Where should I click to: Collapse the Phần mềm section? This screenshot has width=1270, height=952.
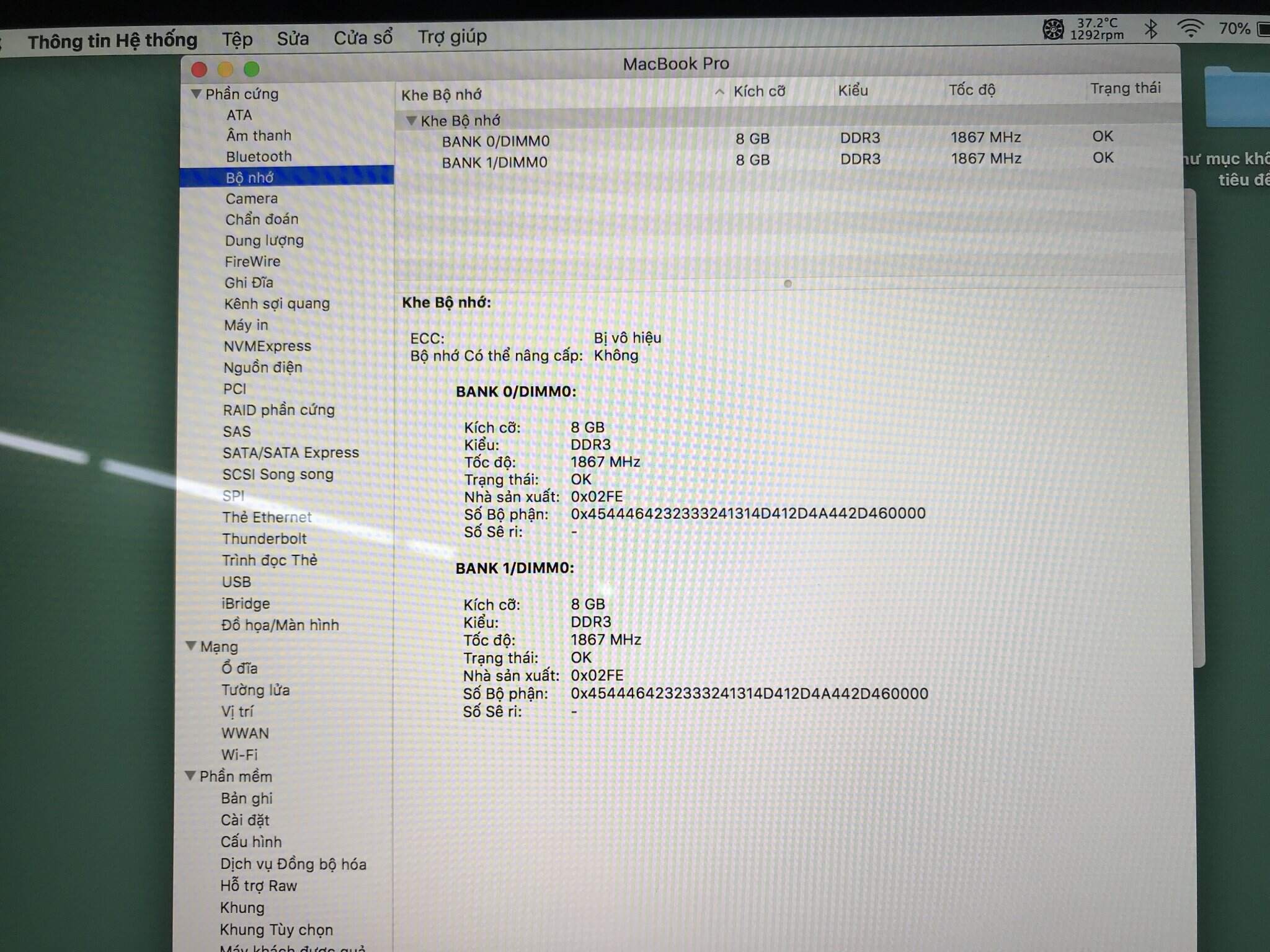coord(191,775)
